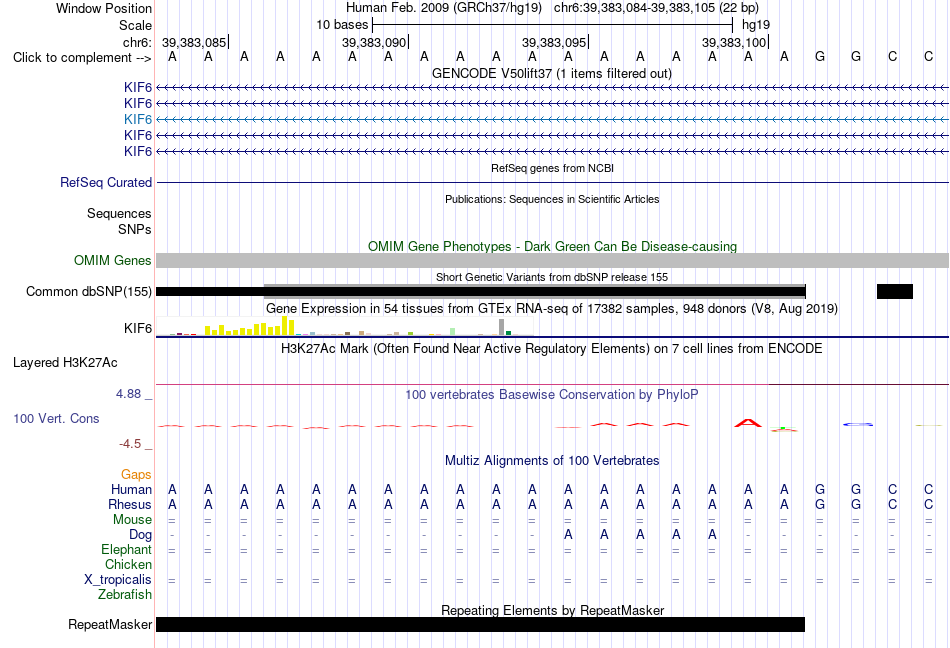950x648 pixels.
Task: Click the 39,383,095 position marker
Action: pyautogui.click(x=554, y=42)
